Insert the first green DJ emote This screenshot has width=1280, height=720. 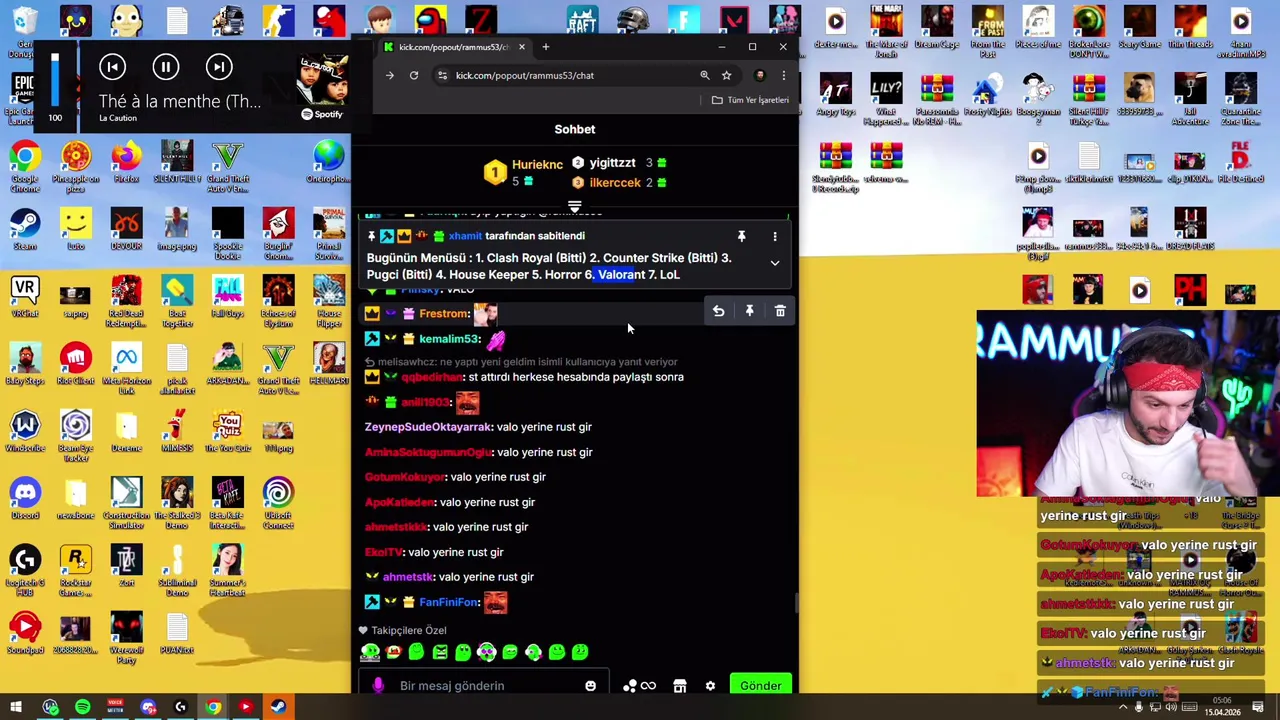(x=370, y=653)
